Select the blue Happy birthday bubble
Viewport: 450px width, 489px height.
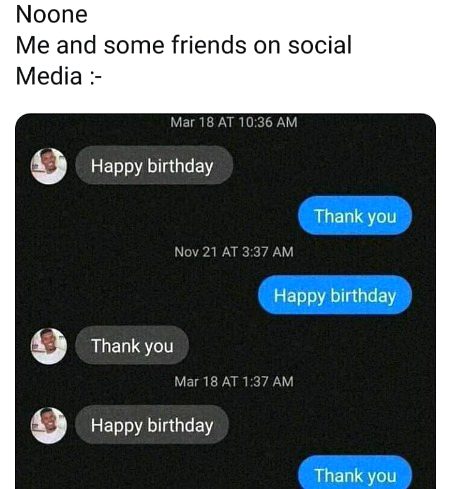tap(335, 295)
